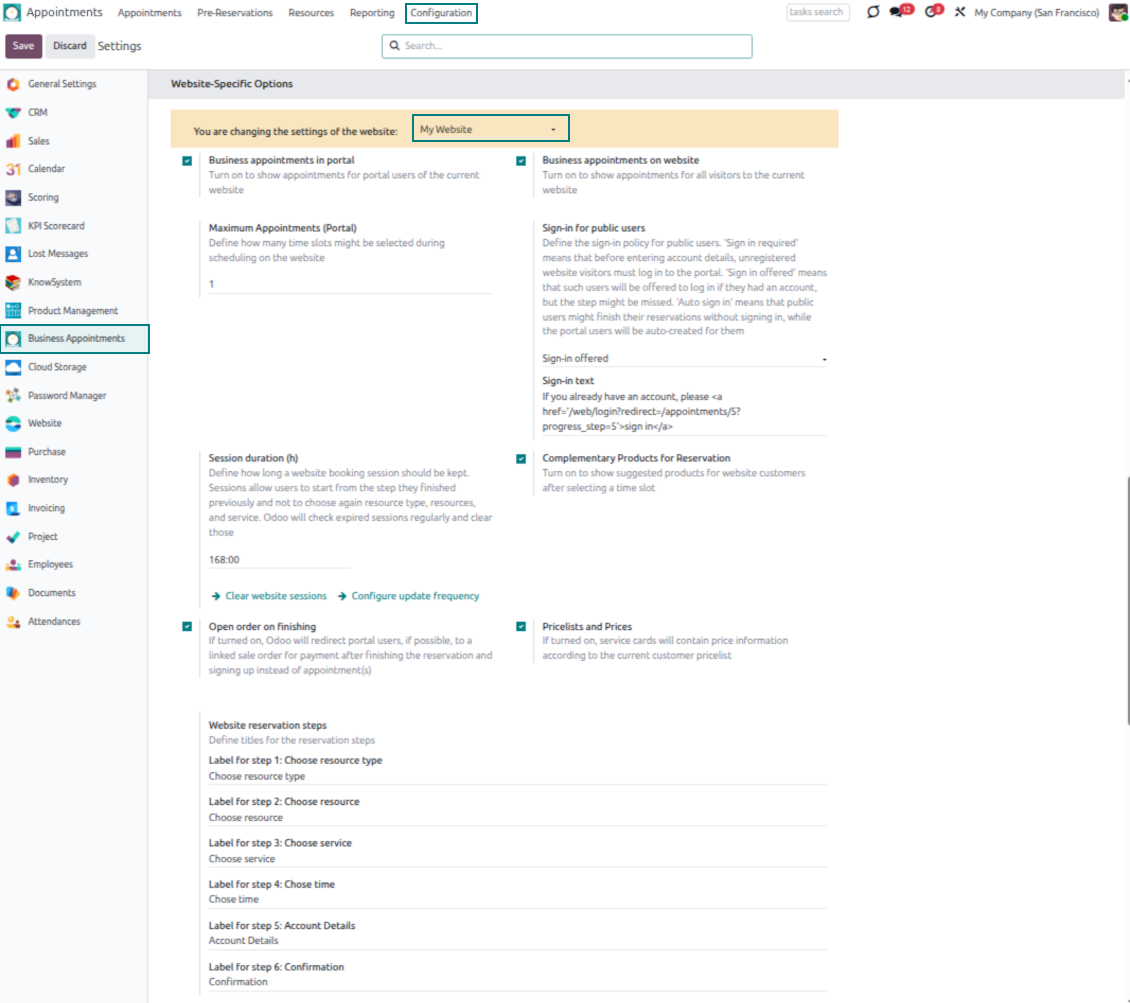This screenshot has height=1003, width=1130.
Task: Expand the My Website selector dropdown
Action: tap(490, 129)
